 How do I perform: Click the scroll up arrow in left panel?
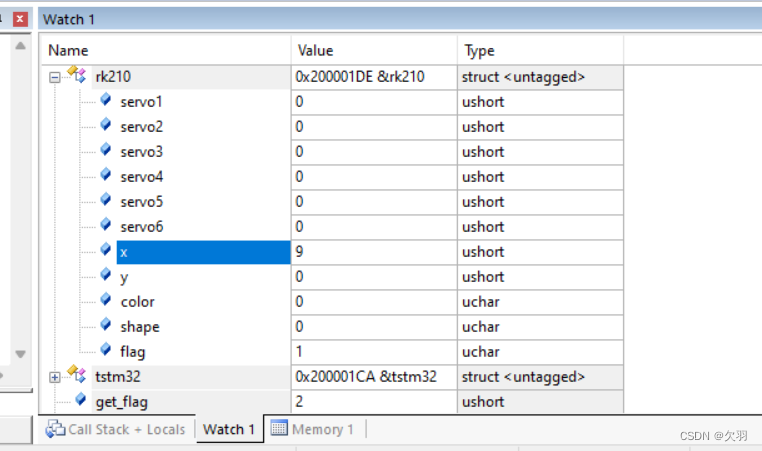(20, 46)
